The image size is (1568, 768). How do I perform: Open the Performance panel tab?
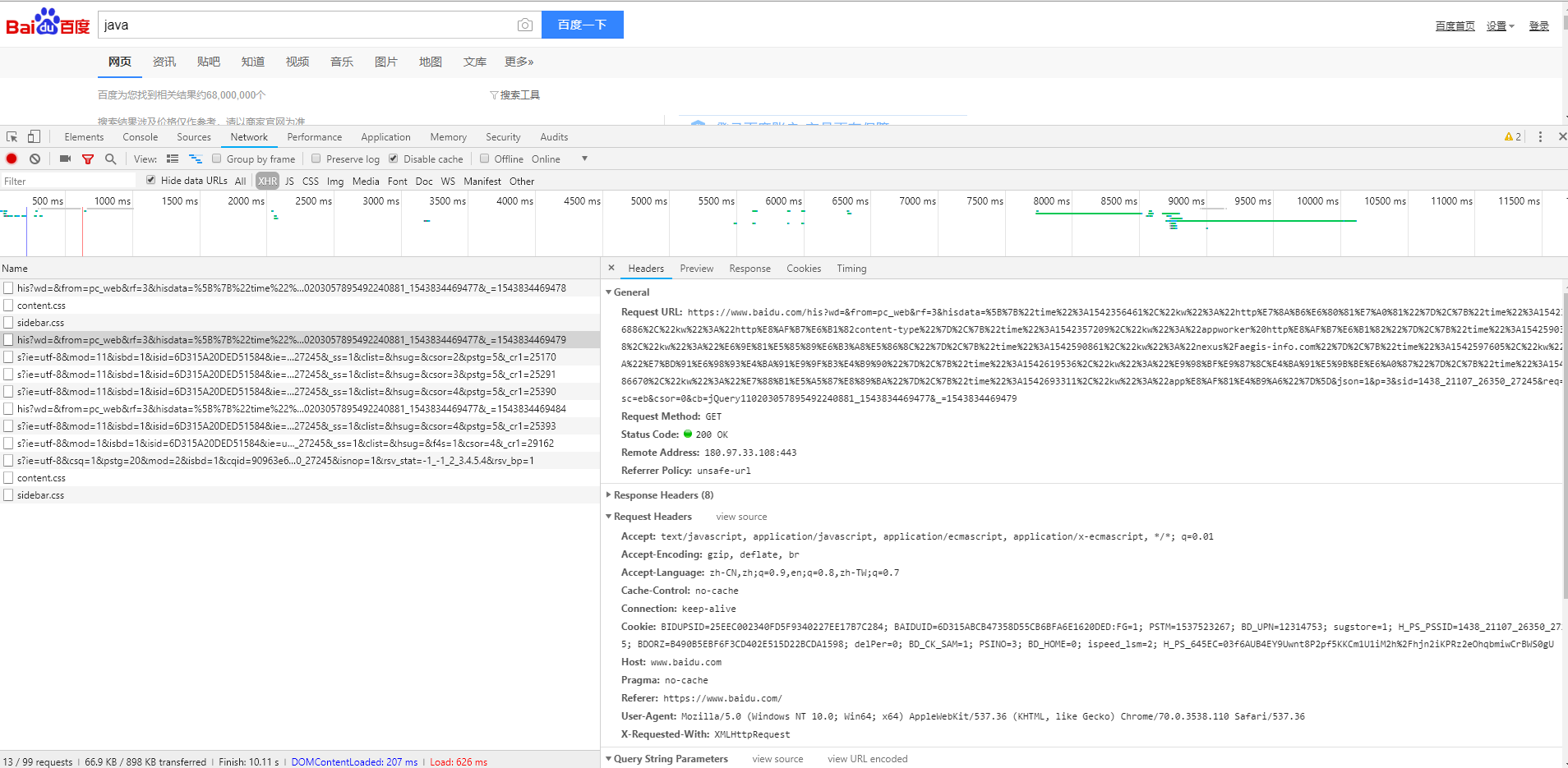(x=315, y=137)
